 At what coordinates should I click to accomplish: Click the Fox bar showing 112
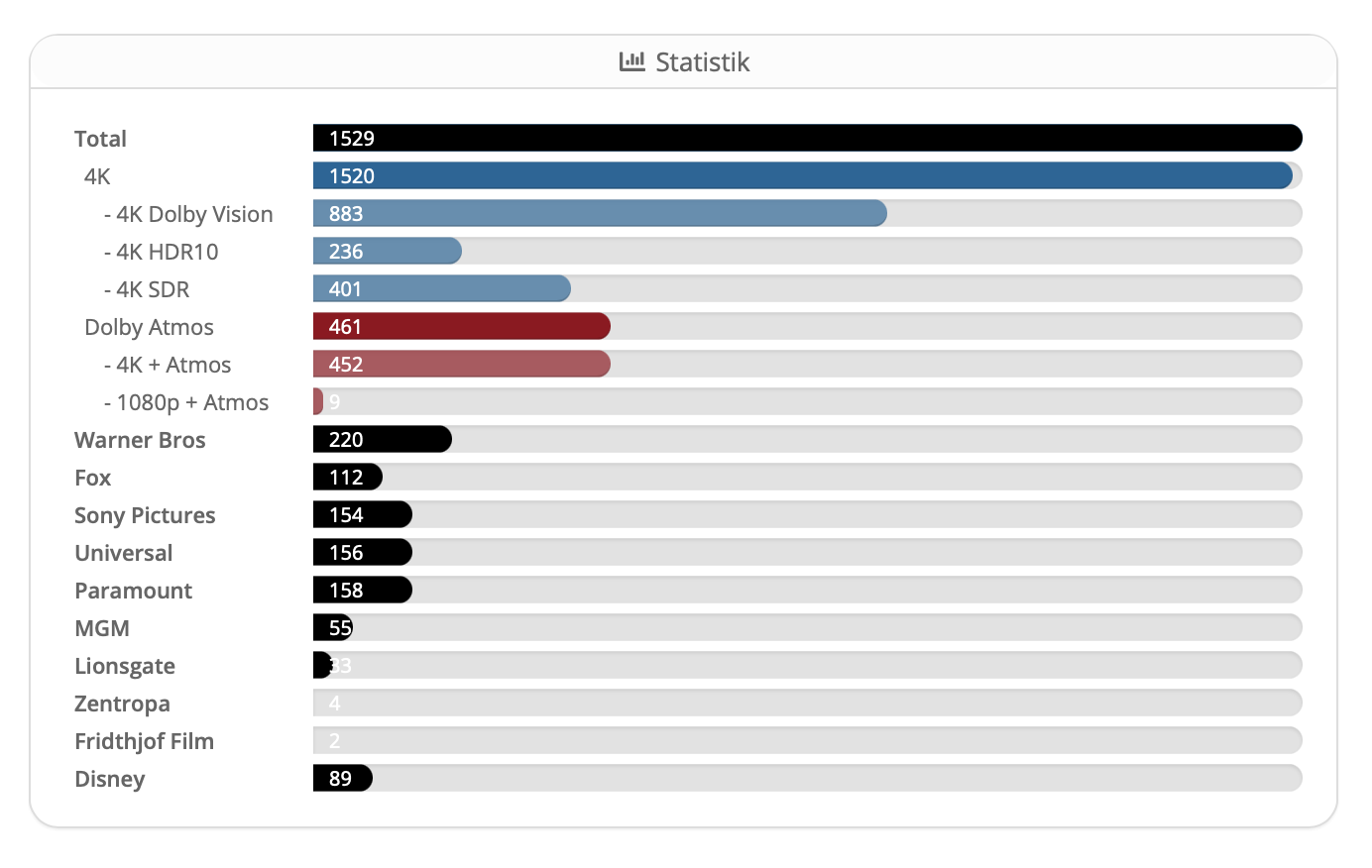pos(347,477)
